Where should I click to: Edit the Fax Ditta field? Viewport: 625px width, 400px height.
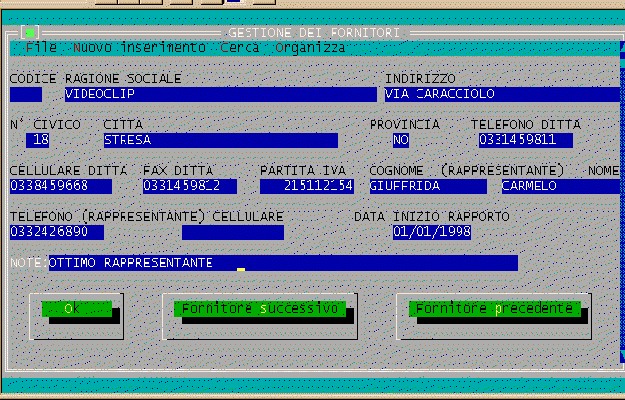click(190, 186)
